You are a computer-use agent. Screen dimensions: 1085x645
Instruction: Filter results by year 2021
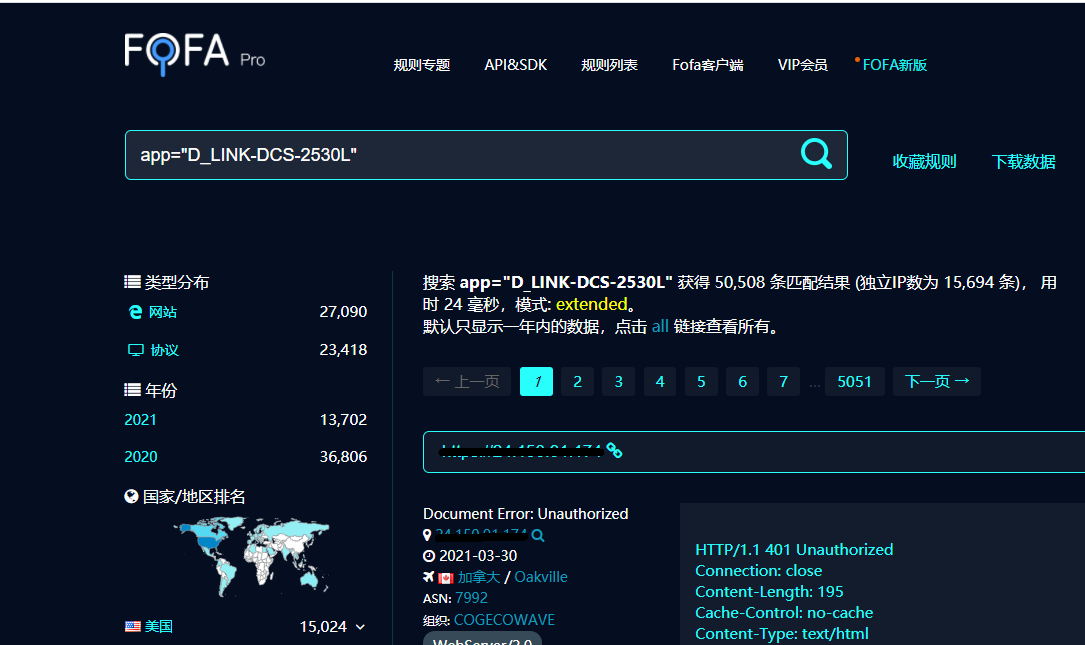click(x=140, y=420)
